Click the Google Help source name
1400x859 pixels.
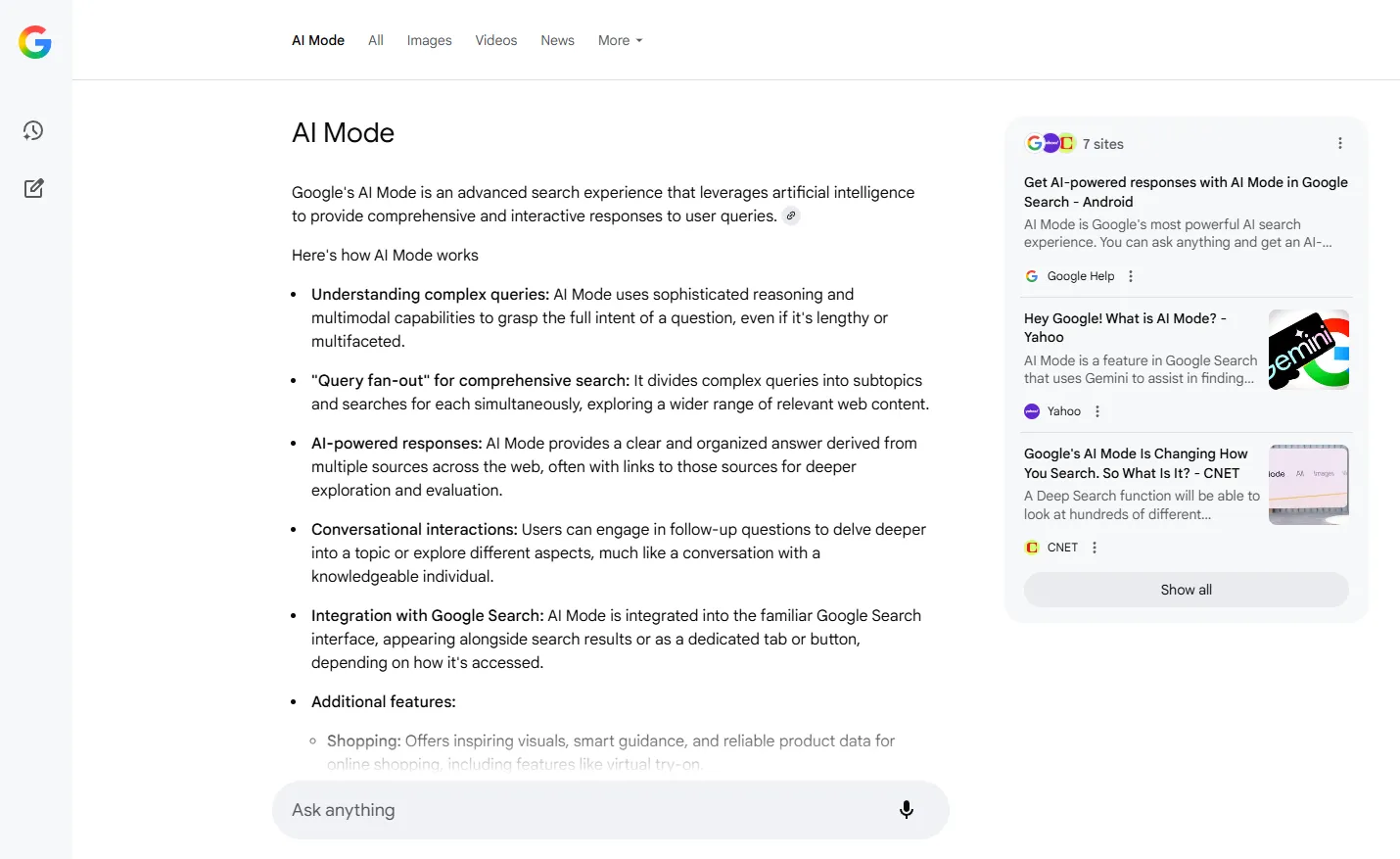point(1081,276)
